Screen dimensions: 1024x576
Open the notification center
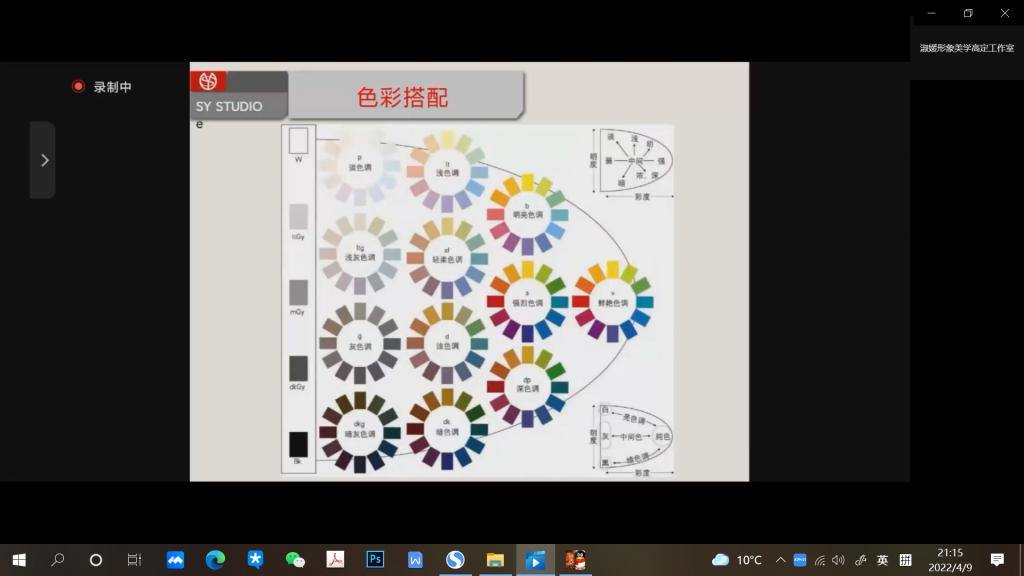pos(997,560)
